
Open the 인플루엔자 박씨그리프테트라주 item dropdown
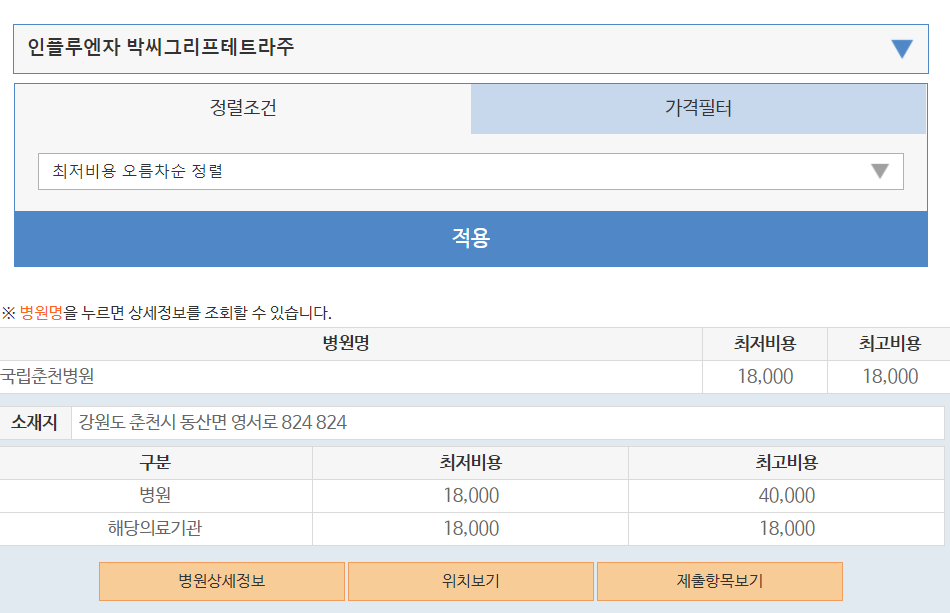point(471,49)
